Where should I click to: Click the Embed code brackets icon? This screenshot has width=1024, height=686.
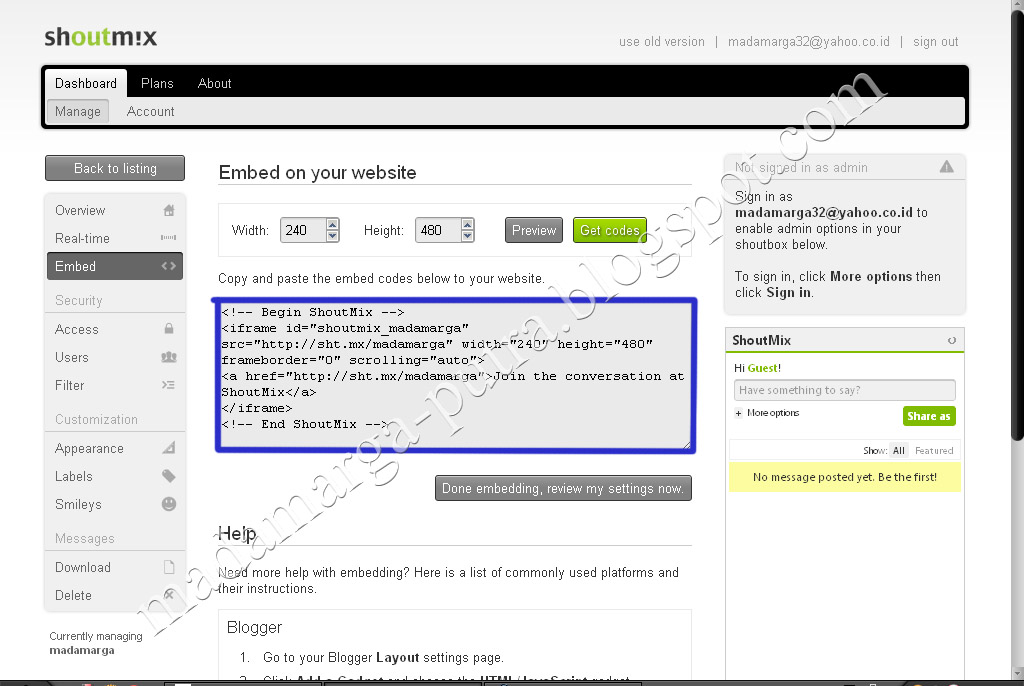tap(168, 266)
